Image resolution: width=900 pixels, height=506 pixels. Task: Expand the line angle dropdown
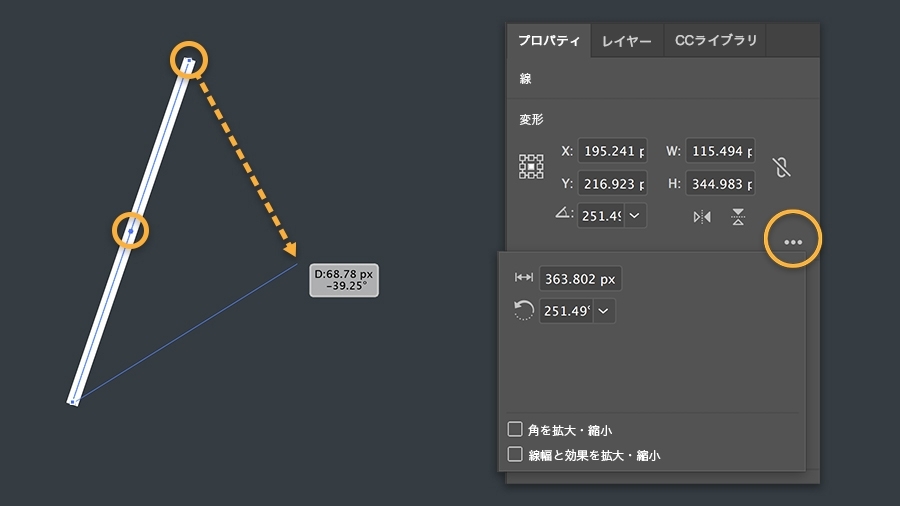tap(604, 311)
